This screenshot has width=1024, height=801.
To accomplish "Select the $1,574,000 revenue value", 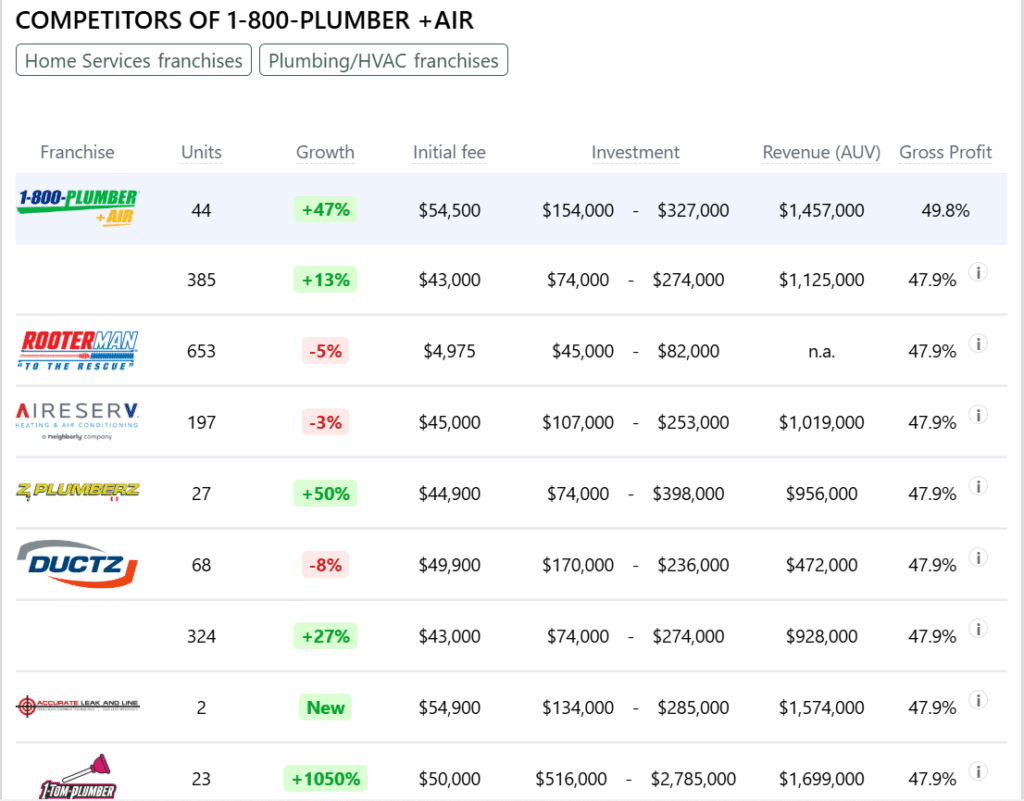I will pos(822,707).
